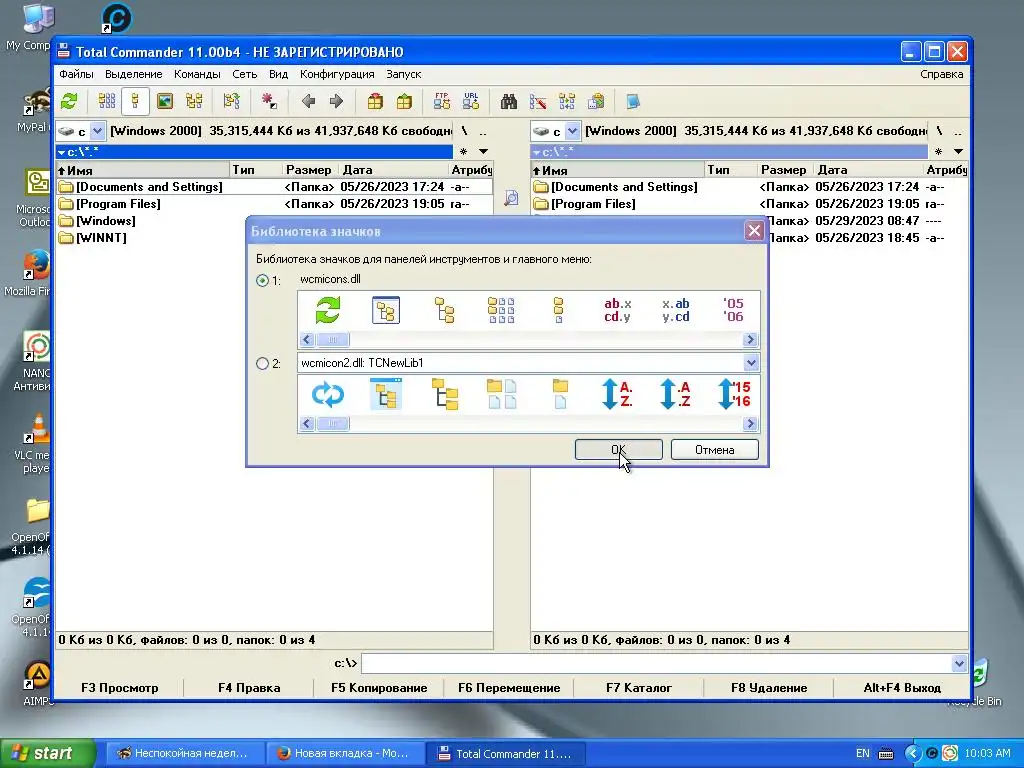Open the Выделение menu
Viewport: 1024px width, 768px height.
(x=133, y=74)
